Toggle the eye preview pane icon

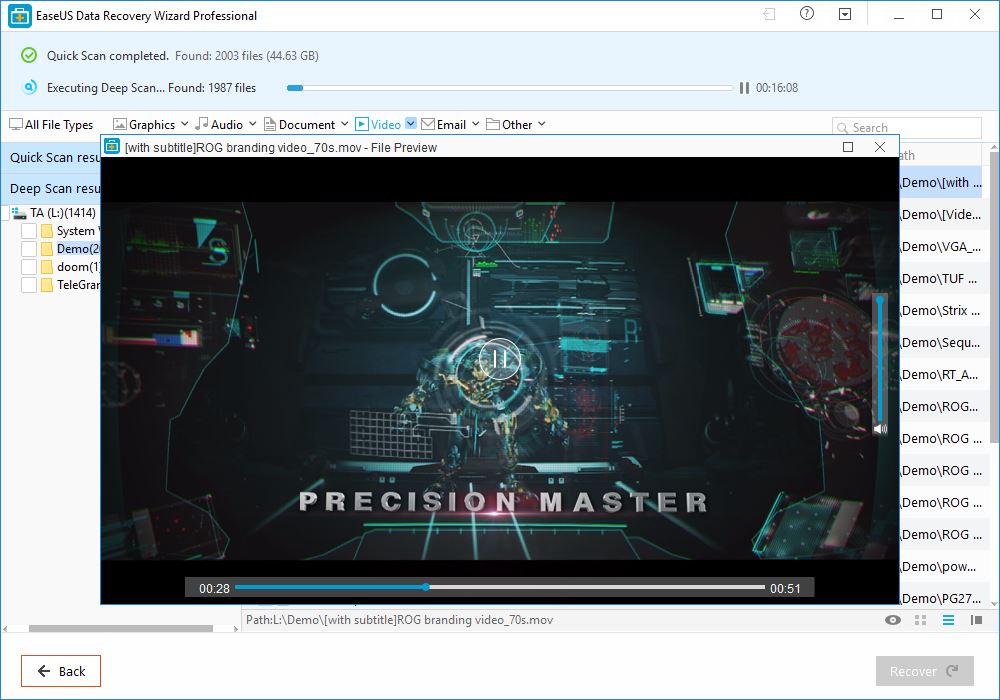tap(893, 620)
